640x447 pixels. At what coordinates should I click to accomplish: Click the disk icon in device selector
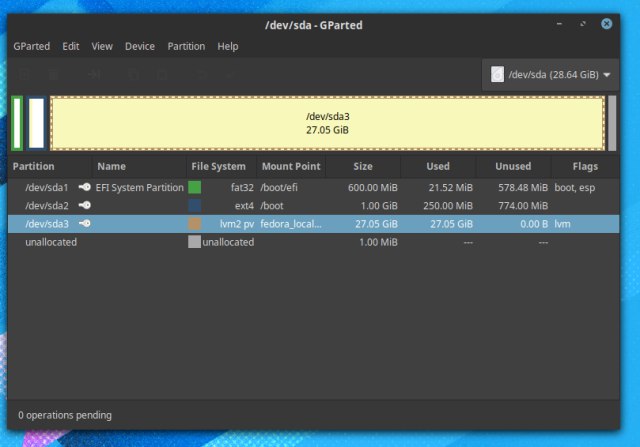click(497, 74)
